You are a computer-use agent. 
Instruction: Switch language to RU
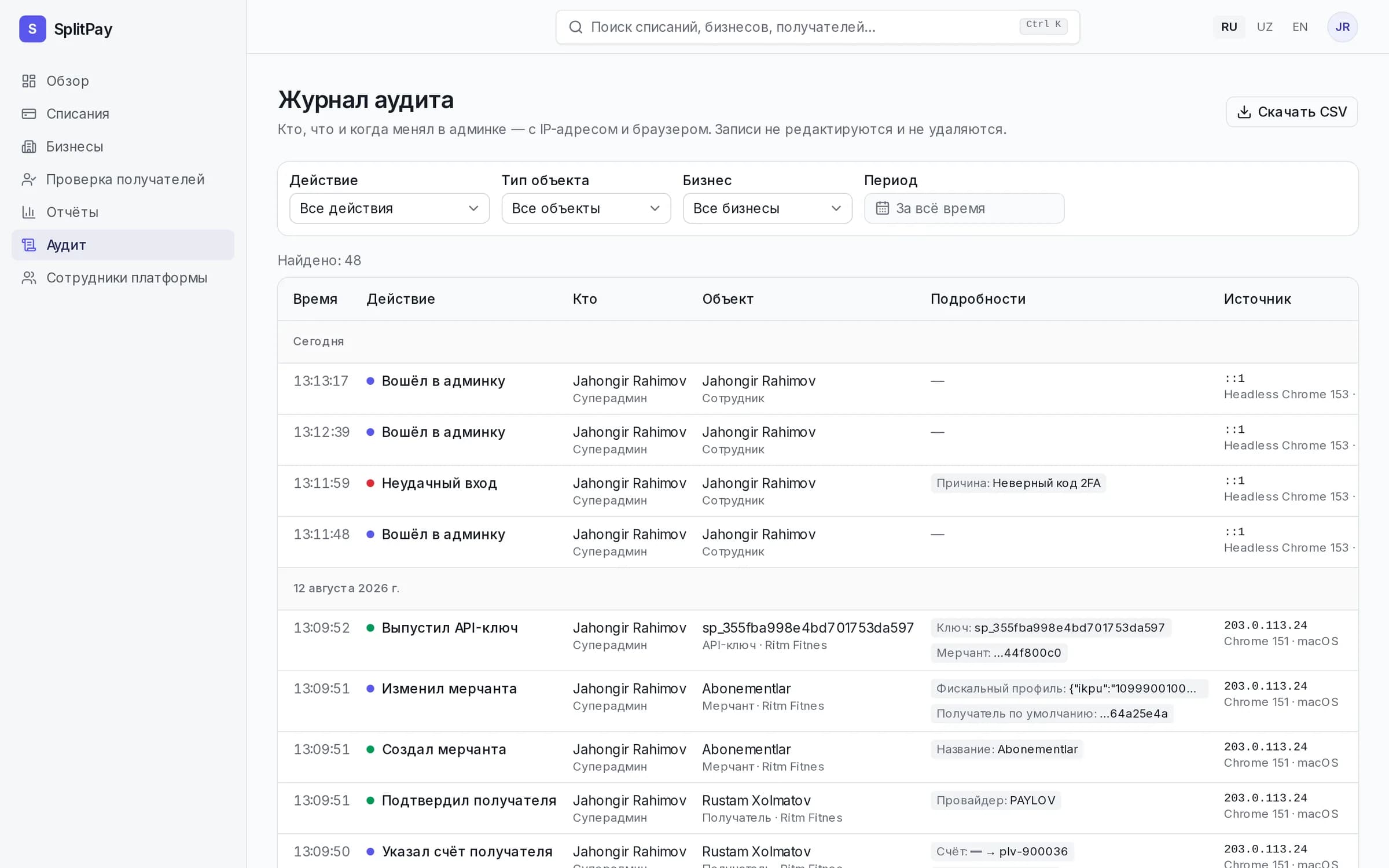click(x=1229, y=27)
